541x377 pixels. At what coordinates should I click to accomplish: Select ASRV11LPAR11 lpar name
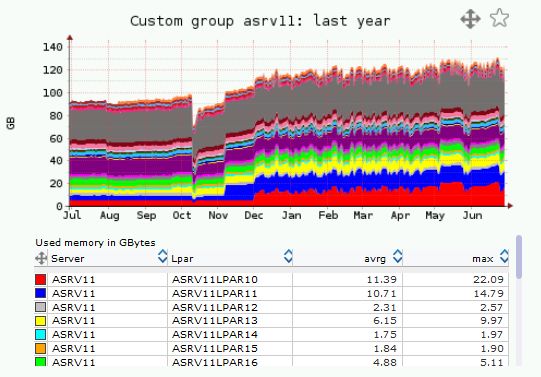tap(215, 294)
